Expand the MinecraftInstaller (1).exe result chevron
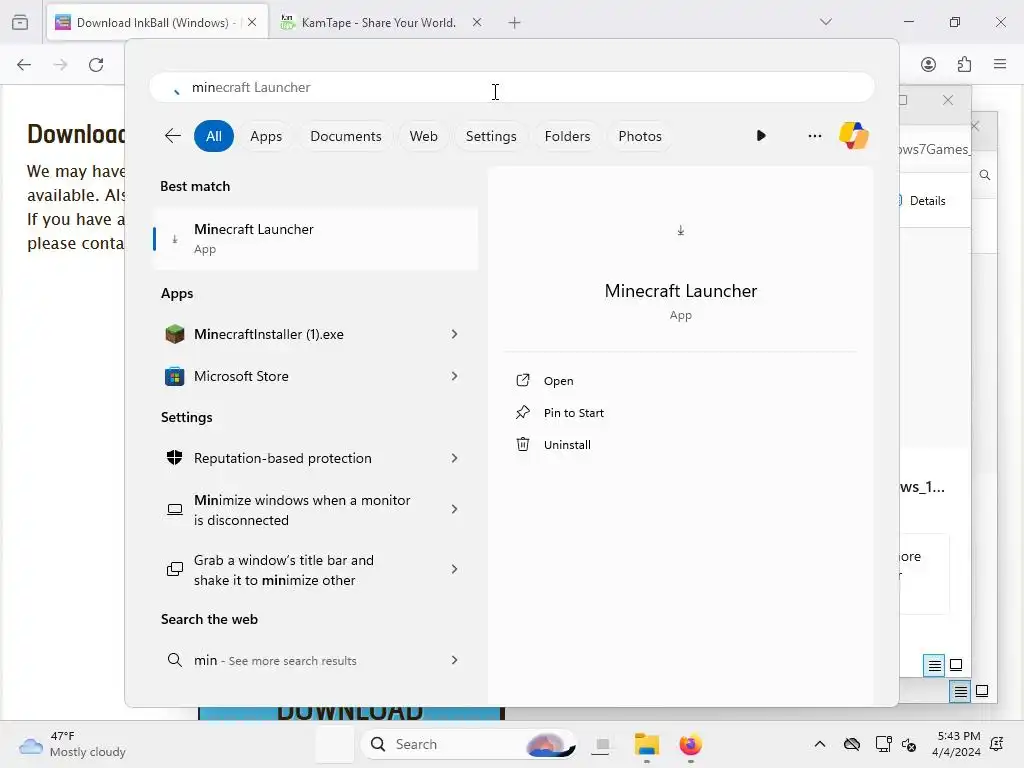 click(455, 334)
